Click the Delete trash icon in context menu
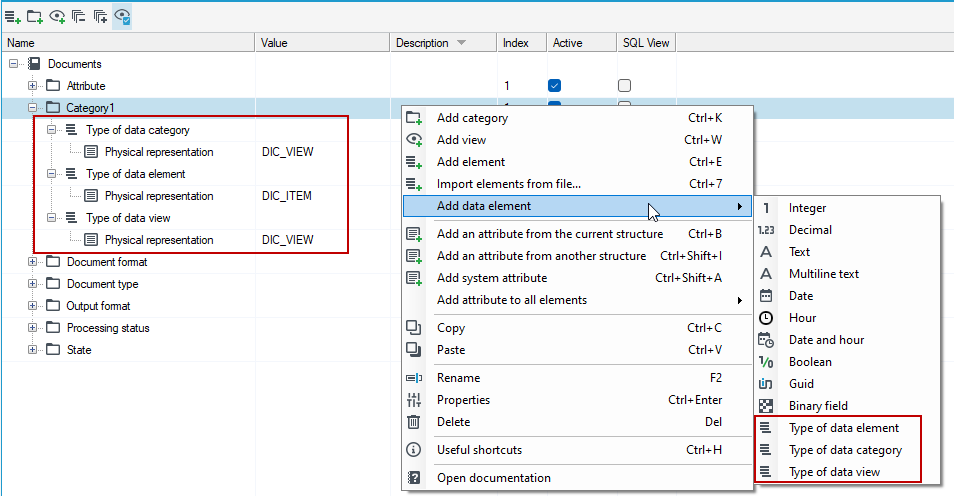The image size is (954, 496). [x=413, y=422]
